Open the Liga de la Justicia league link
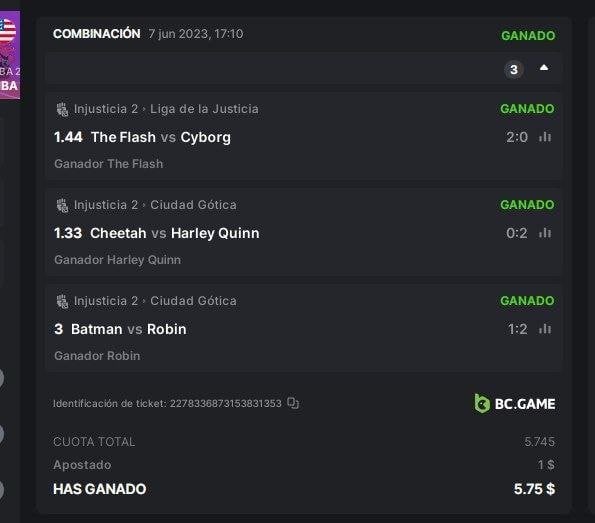 [204, 109]
